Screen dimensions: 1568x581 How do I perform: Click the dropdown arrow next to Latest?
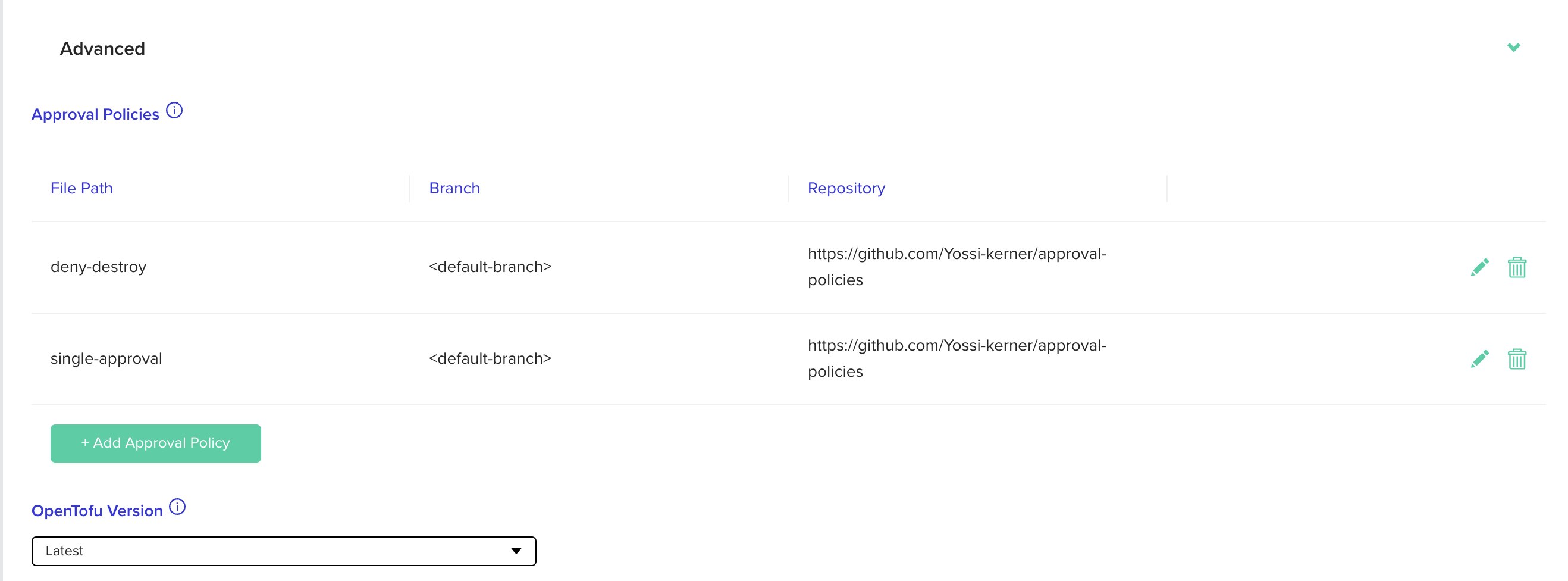tap(516, 551)
